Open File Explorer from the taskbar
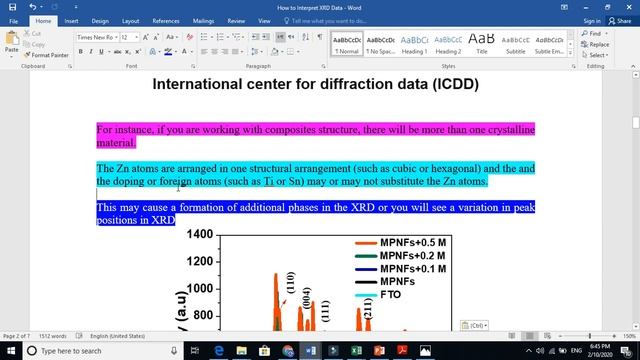Viewport: 640px width, 360px height. (242, 351)
